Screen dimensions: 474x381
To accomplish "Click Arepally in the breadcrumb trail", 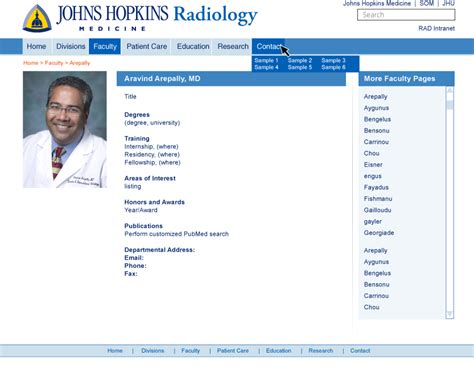I will tap(79, 63).
